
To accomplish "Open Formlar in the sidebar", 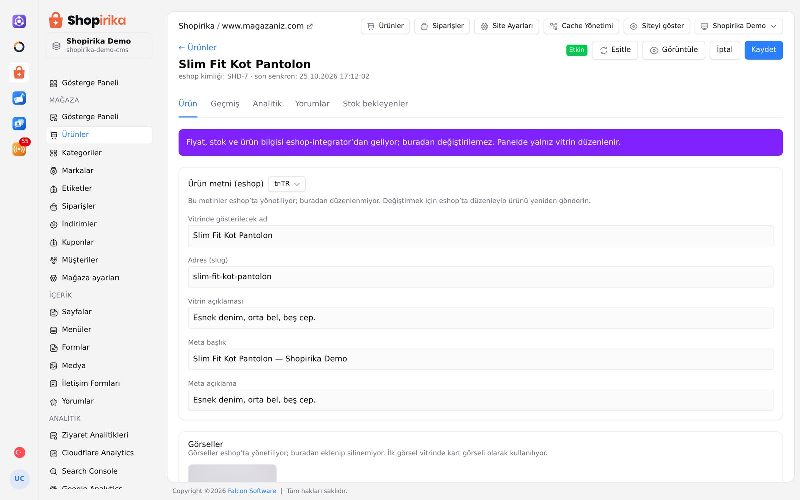I will click(x=99, y=347).
